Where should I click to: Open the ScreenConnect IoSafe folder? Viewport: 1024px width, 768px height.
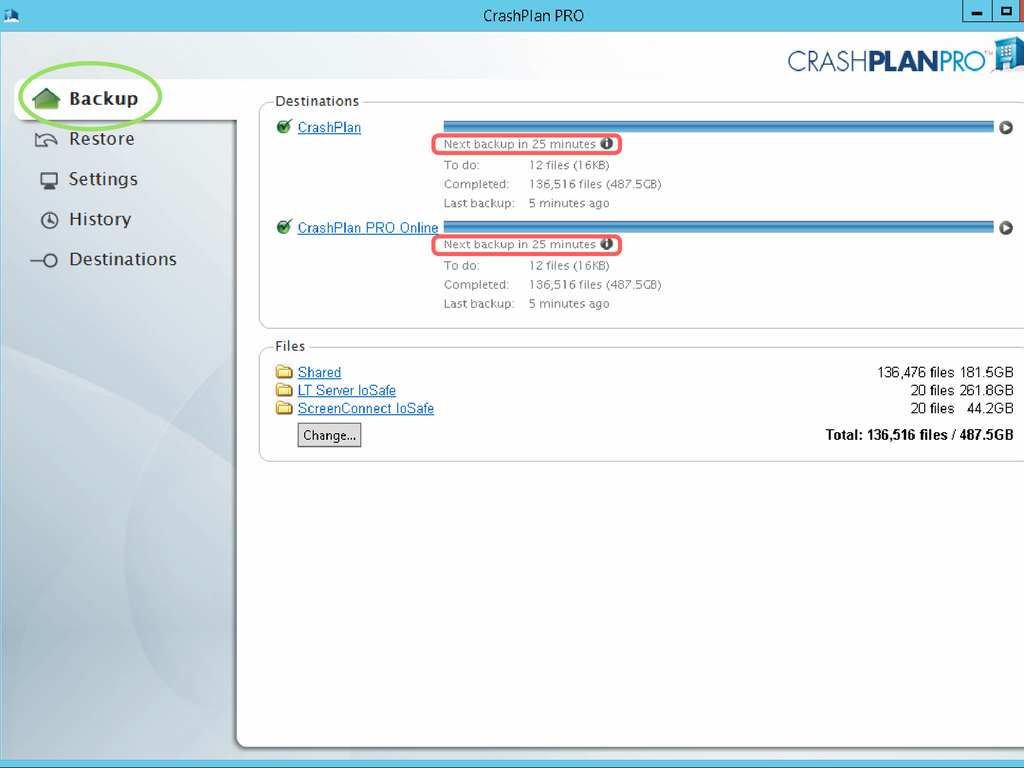point(365,408)
